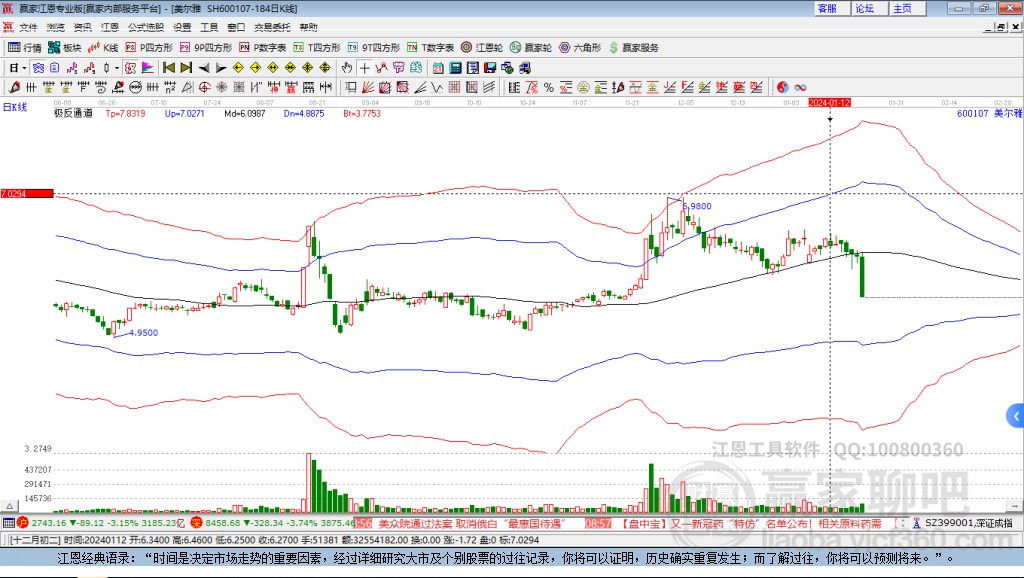Screen dimensions: 1024x578
Task: Select the 六角形 hexagon tool
Action: [580, 48]
